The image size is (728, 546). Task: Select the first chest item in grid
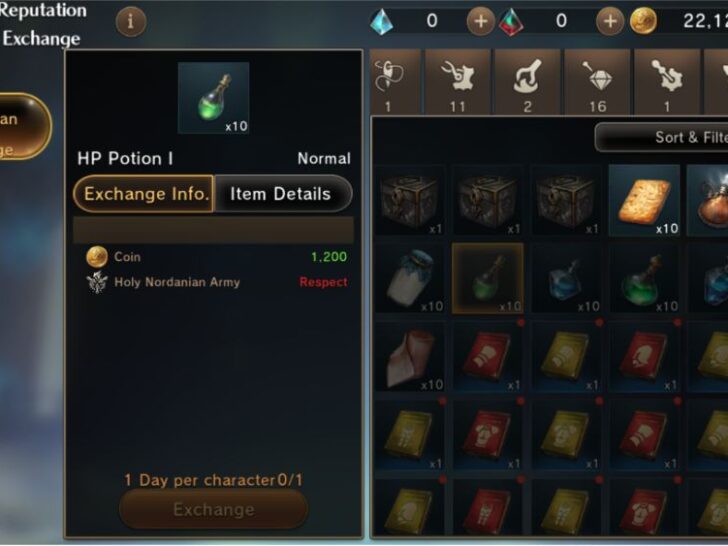(x=410, y=200)
